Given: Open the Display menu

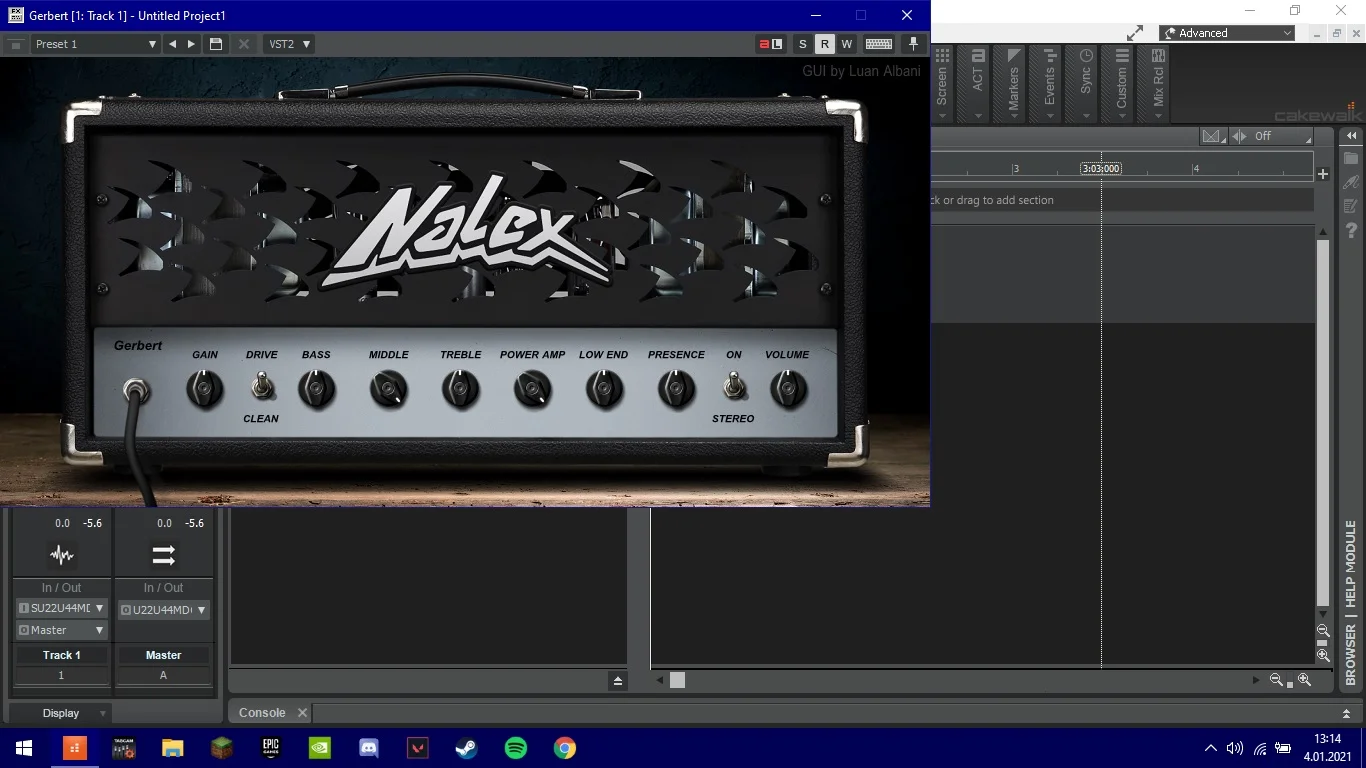Looking at the screenshot, I should point(61,713).
